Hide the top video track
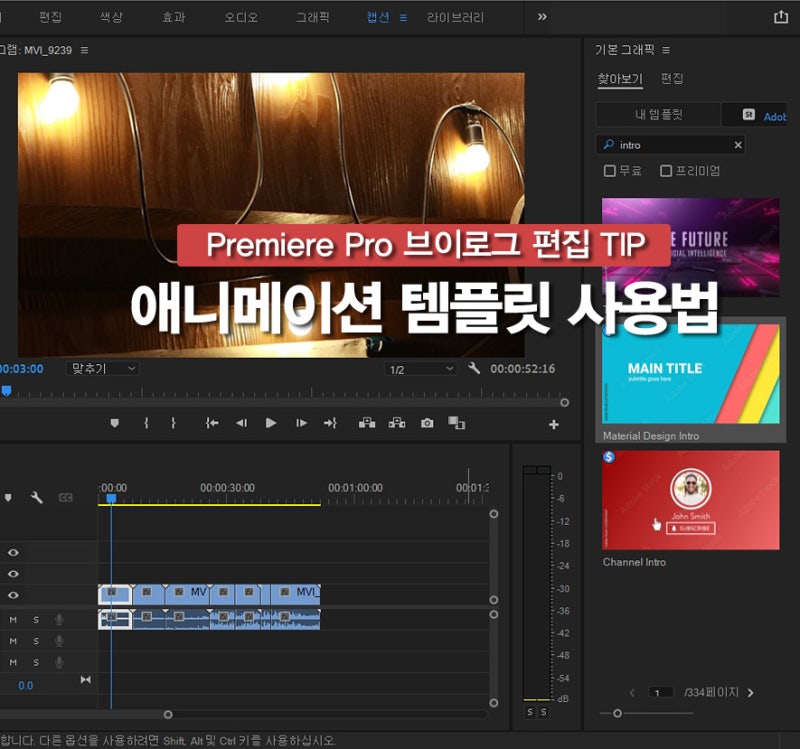The image size is (800, 749). pos(13,553)
